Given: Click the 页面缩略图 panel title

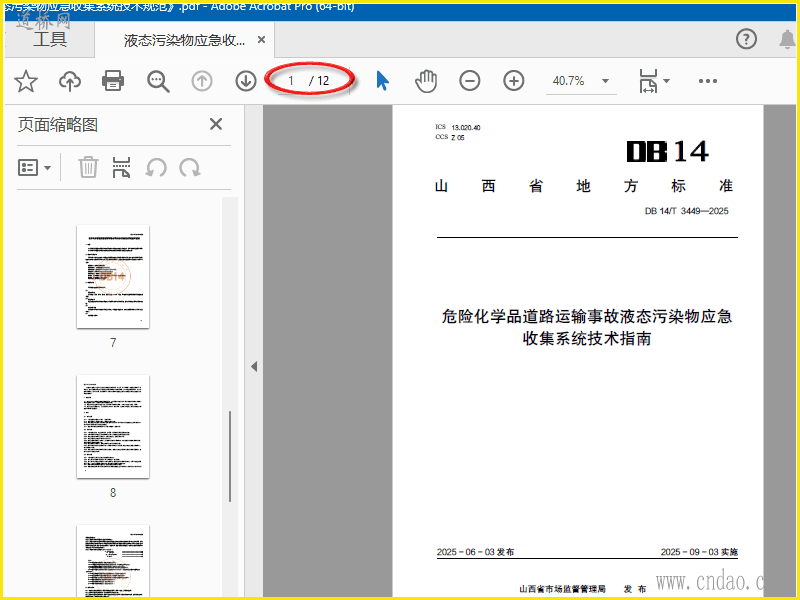Looking at the screenshot, I should [58, 124].
